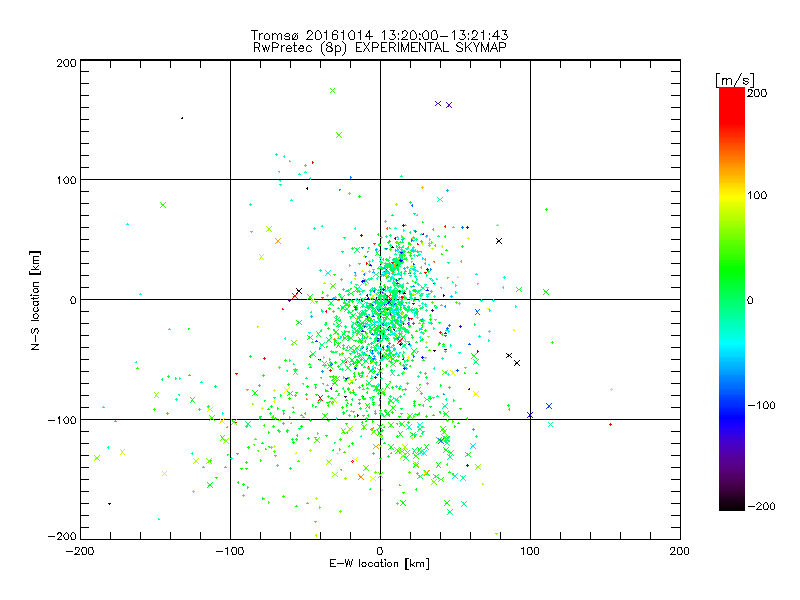Viewport: 800px width, 600px height.
Task: Click the '[m/s]' unit label above the colorbar
Action: coord(734,81)
